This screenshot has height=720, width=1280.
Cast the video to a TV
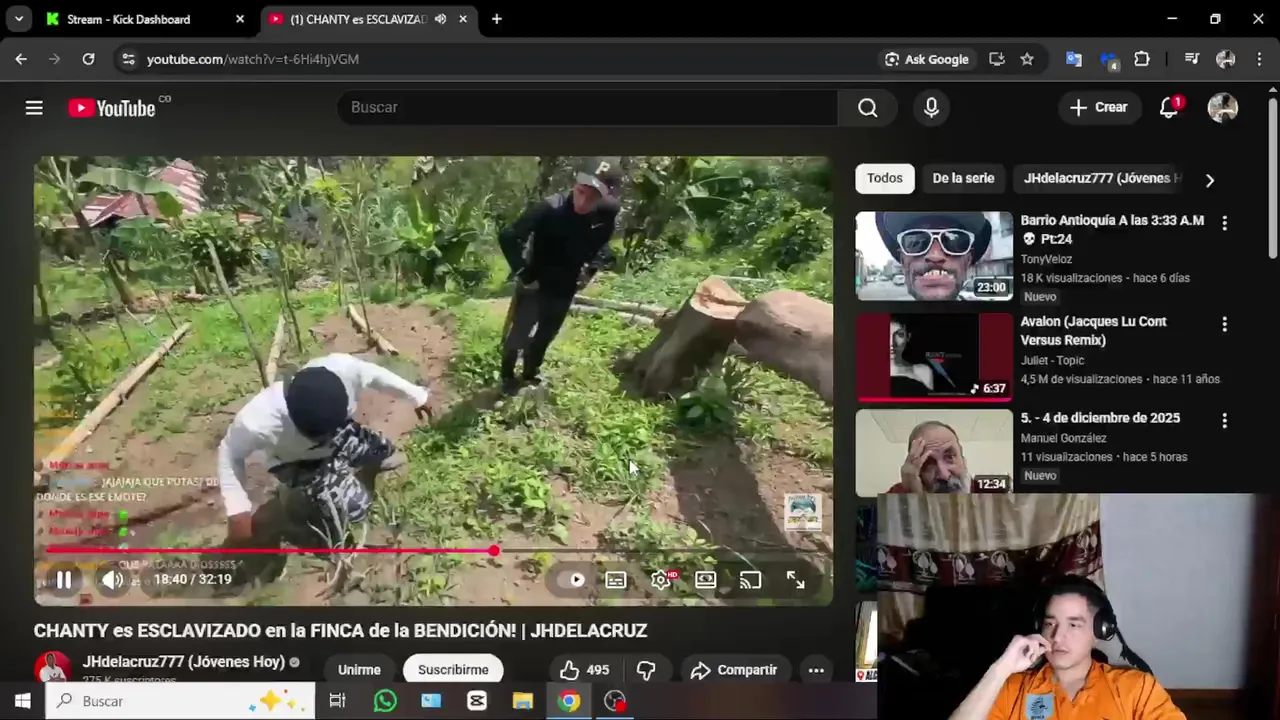[x=750, y=580]
